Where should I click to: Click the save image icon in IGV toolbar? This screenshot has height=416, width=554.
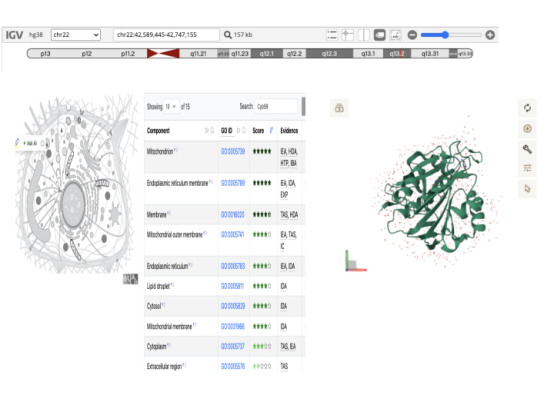[x=395, y=35]
